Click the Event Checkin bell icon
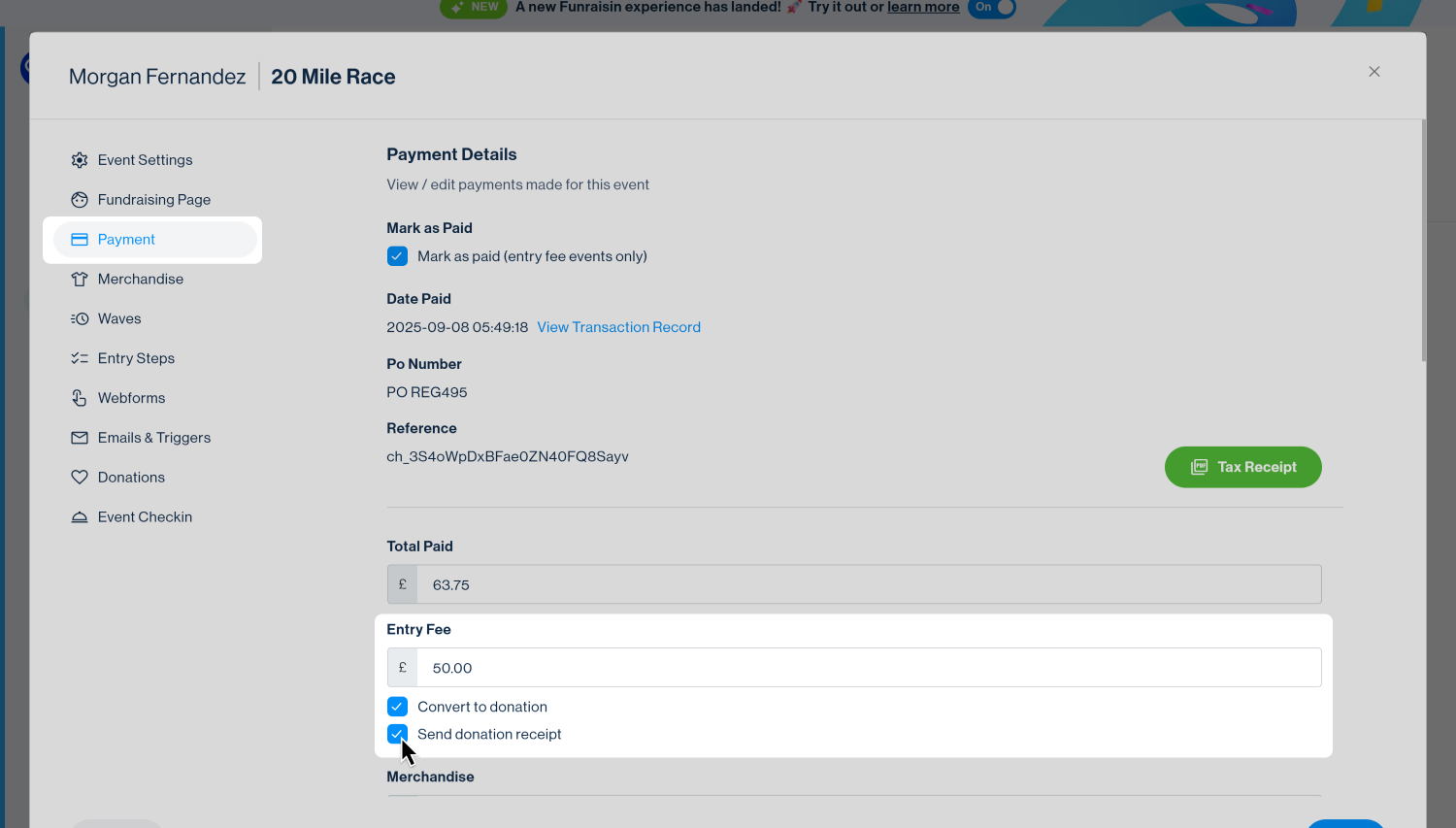This screenshot has height=828, width=1456. pos(80,517)
